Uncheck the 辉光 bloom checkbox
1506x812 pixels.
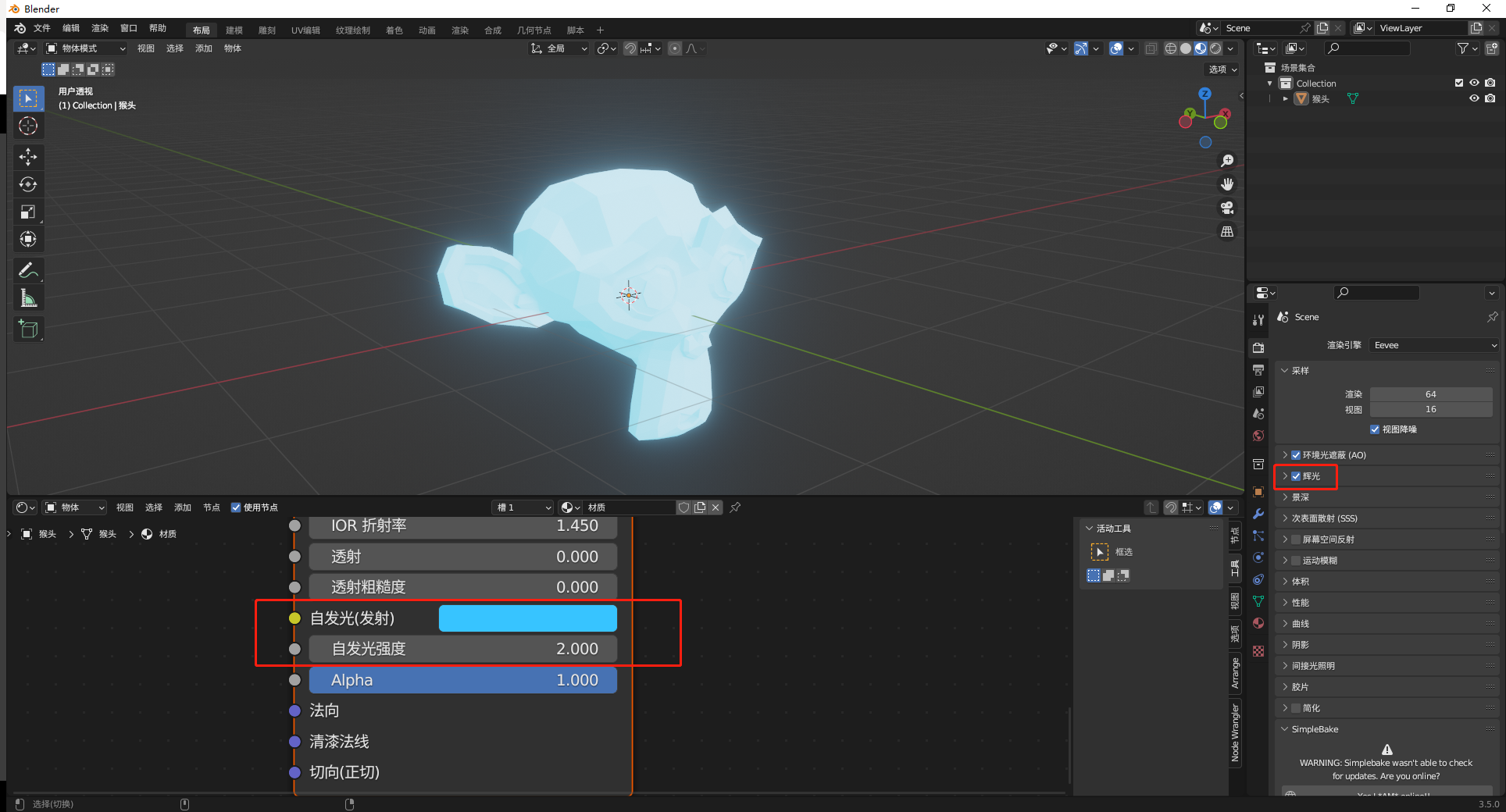click(x=1296, y=476)
